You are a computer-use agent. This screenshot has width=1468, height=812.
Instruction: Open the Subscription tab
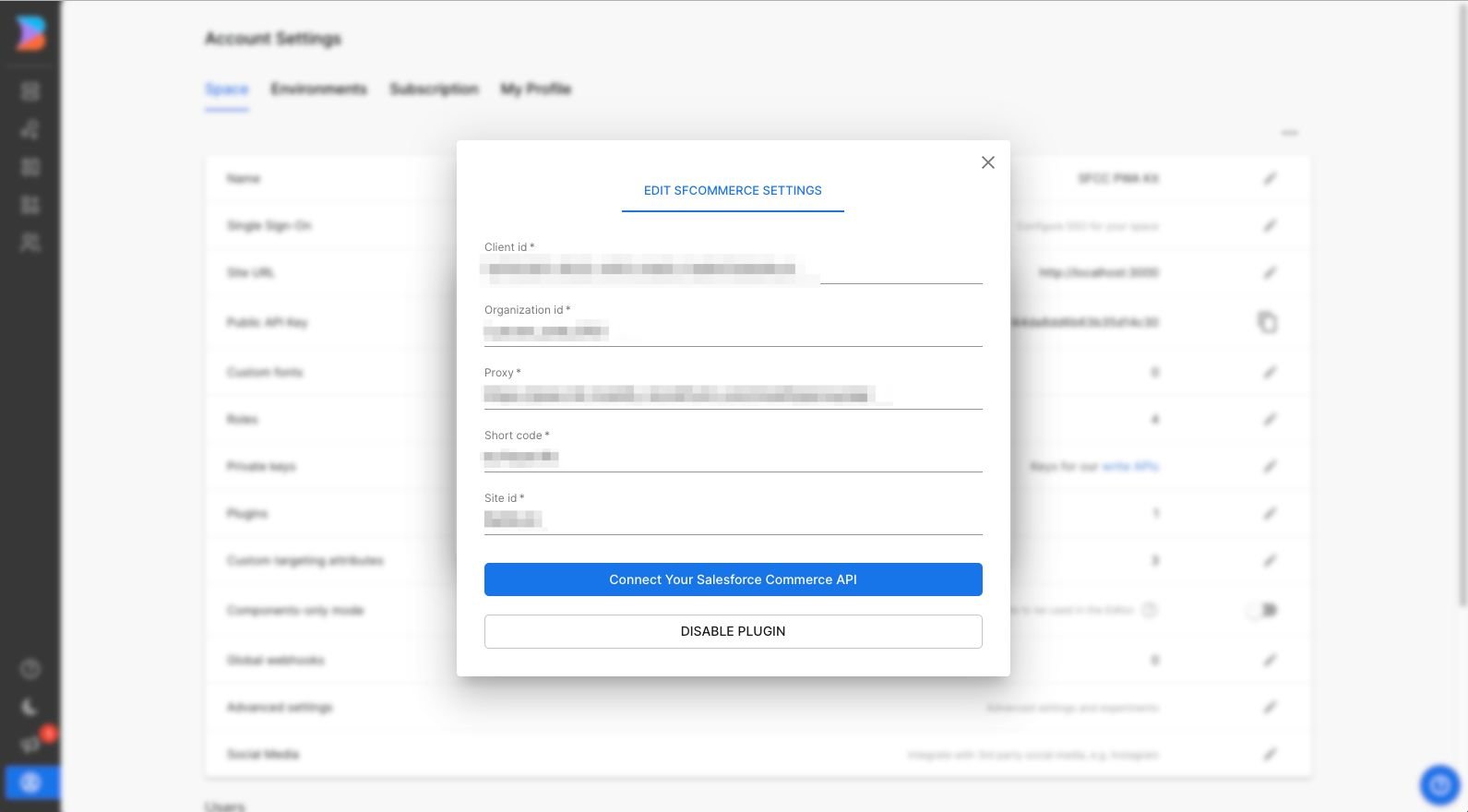(x=434, y=90)
